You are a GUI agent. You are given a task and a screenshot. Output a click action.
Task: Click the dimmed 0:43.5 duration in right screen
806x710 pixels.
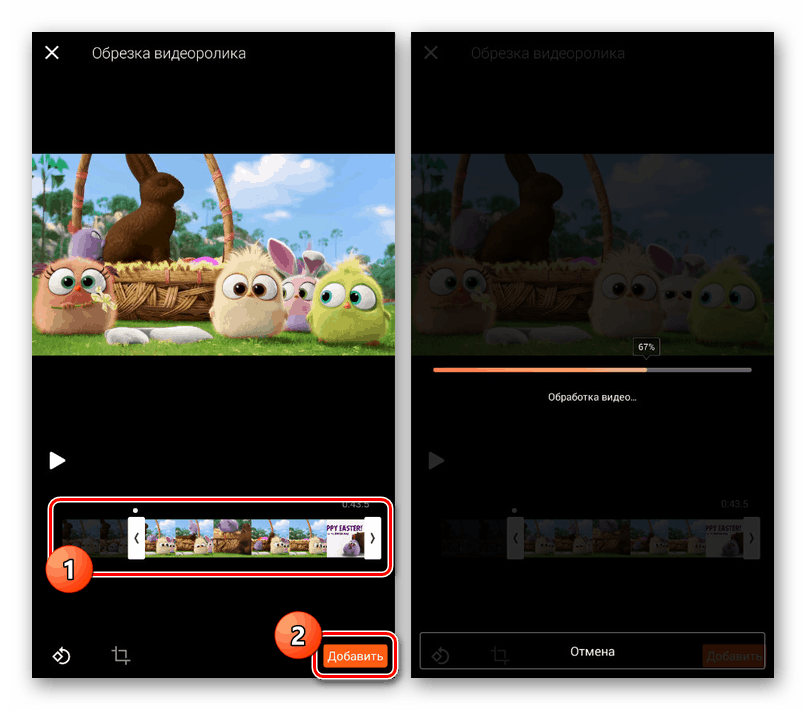734,504
